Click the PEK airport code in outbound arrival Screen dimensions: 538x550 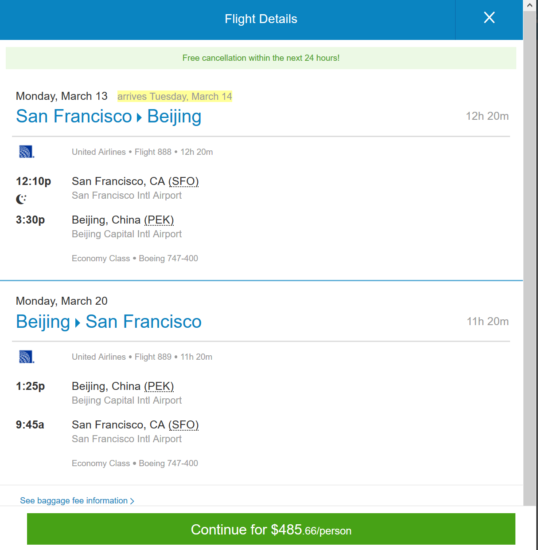159,220
